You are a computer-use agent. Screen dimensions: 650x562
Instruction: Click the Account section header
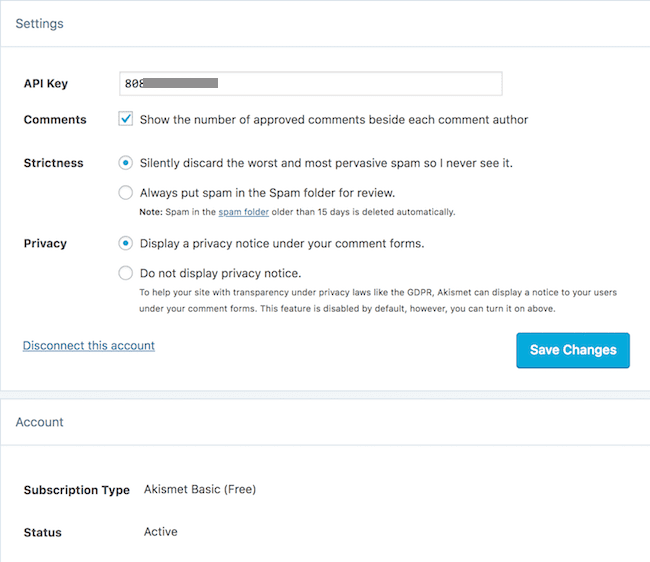40,422
